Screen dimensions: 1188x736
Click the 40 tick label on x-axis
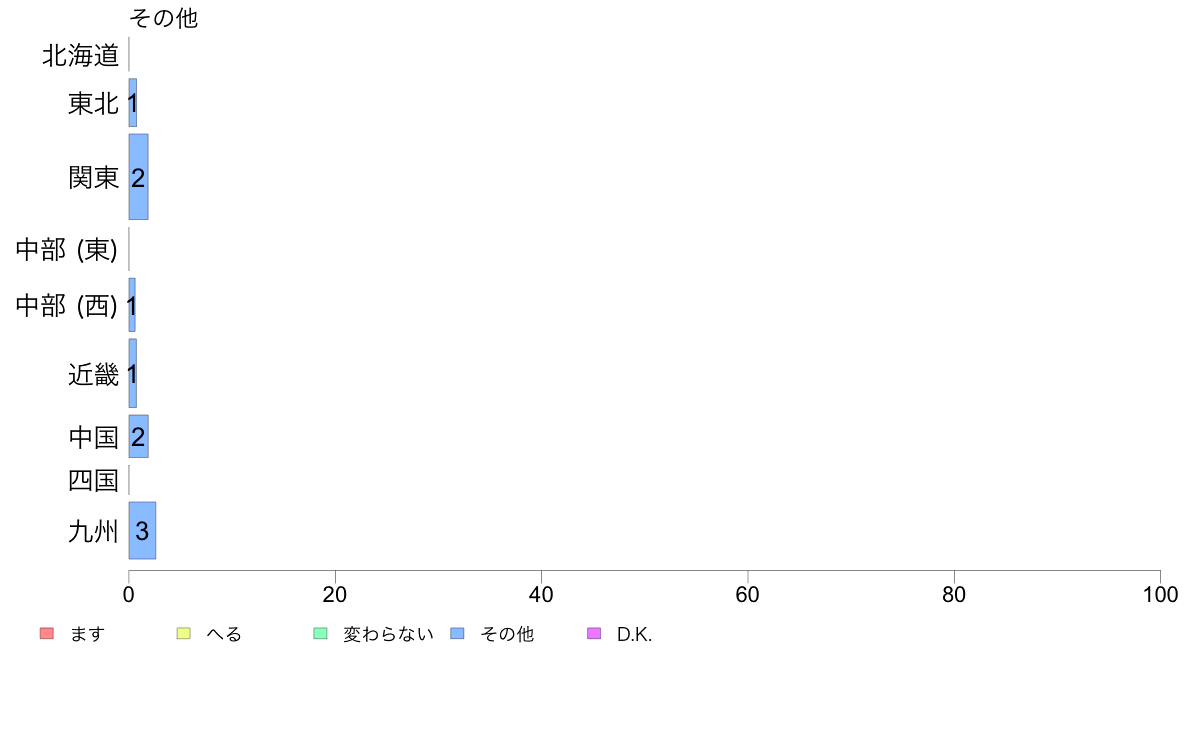pyautogui.click(x=541, y=595)
